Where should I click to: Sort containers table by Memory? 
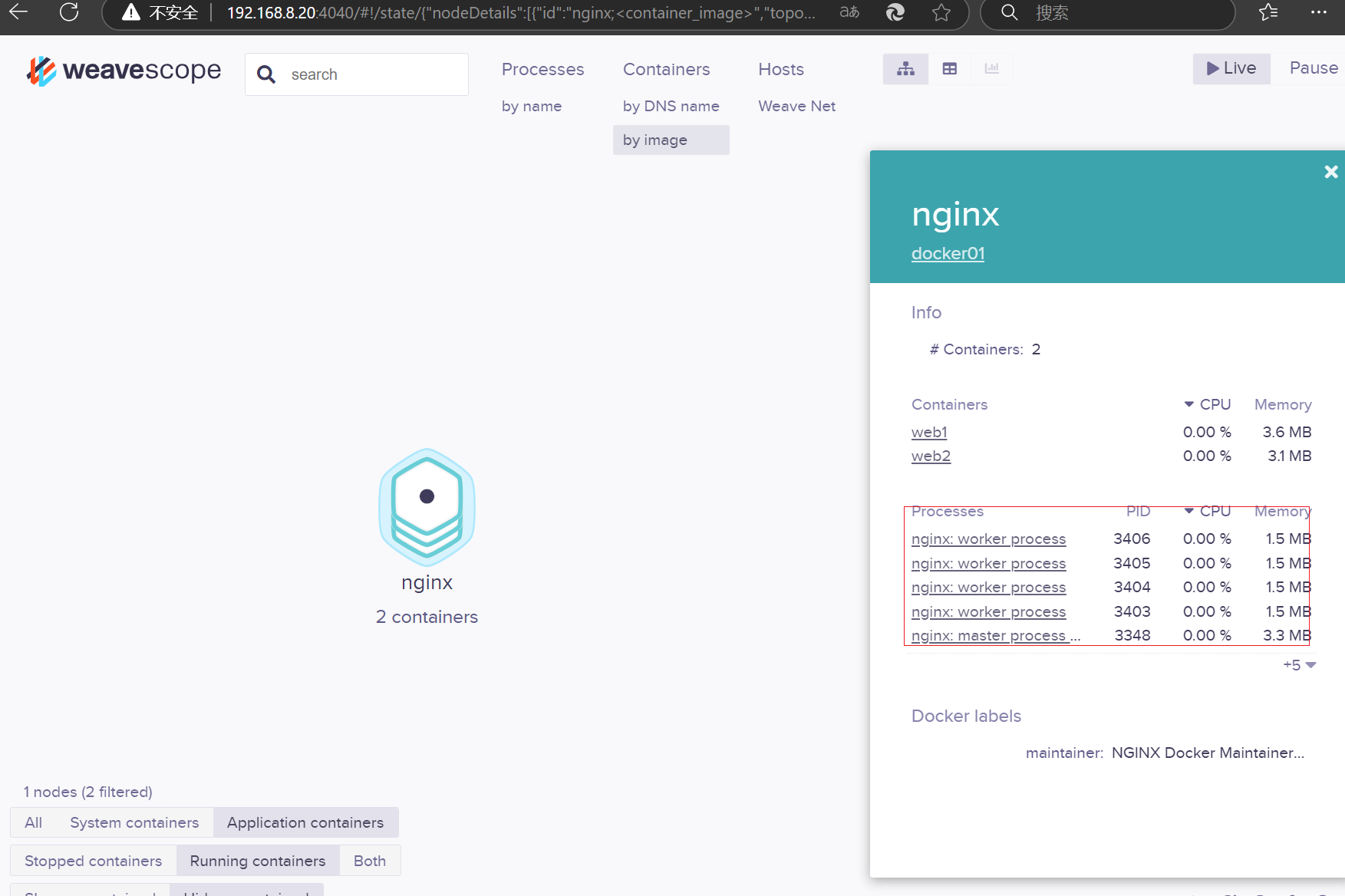tap(1283, 404)
